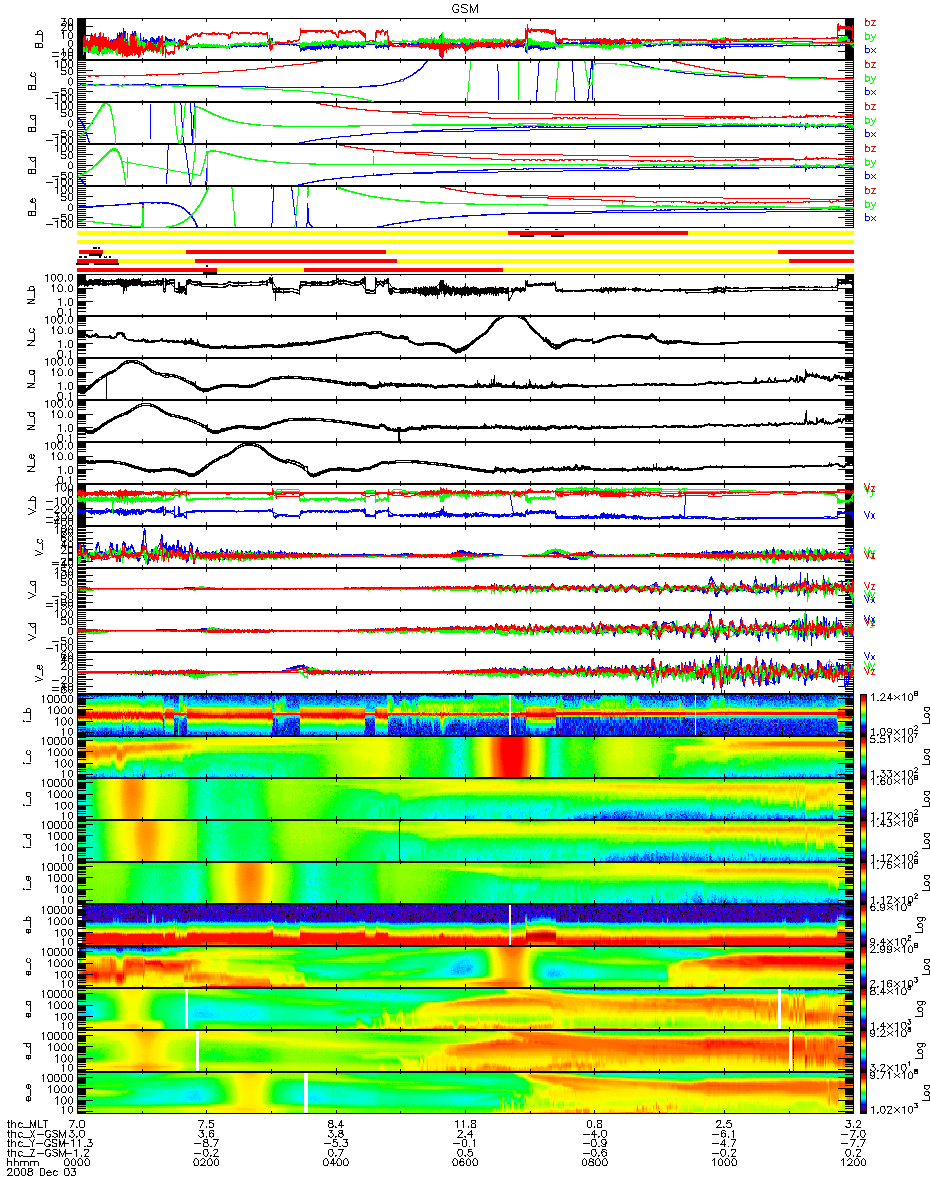This screenshot has width=930, height=1200.
Task: Click the bz legend of B_b panel
Action: click(870, 22)
